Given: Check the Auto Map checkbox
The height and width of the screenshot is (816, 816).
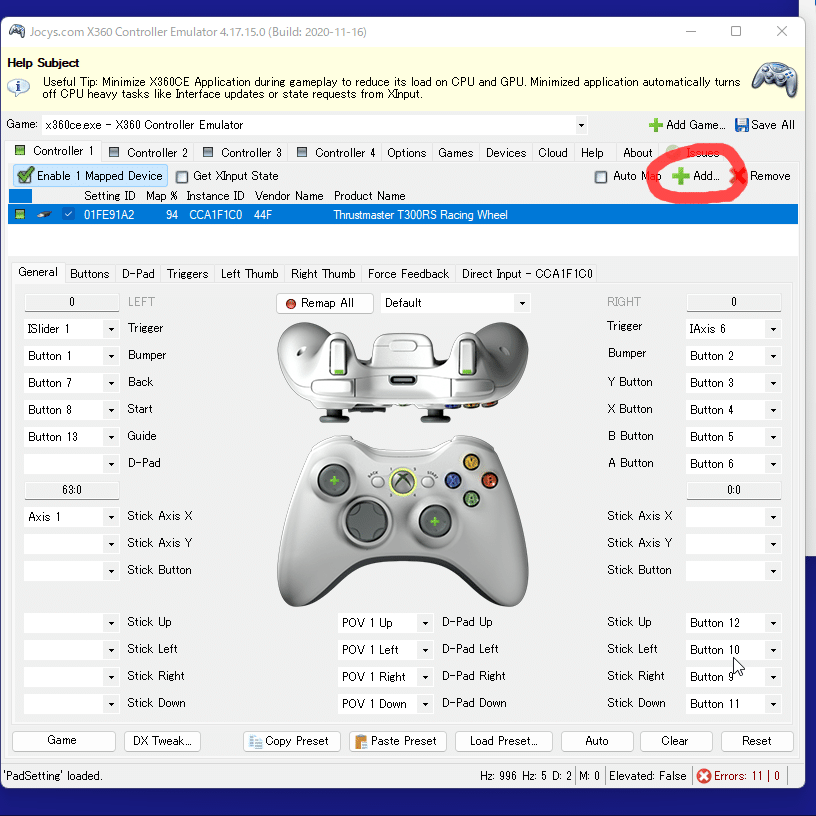Looking at the screenshot, I should pos(601,177).
